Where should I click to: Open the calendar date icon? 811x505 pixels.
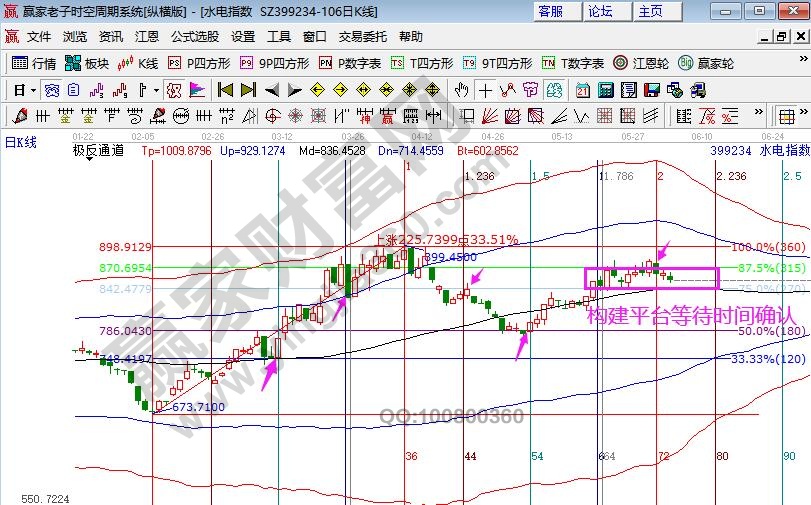pos(583,90)
